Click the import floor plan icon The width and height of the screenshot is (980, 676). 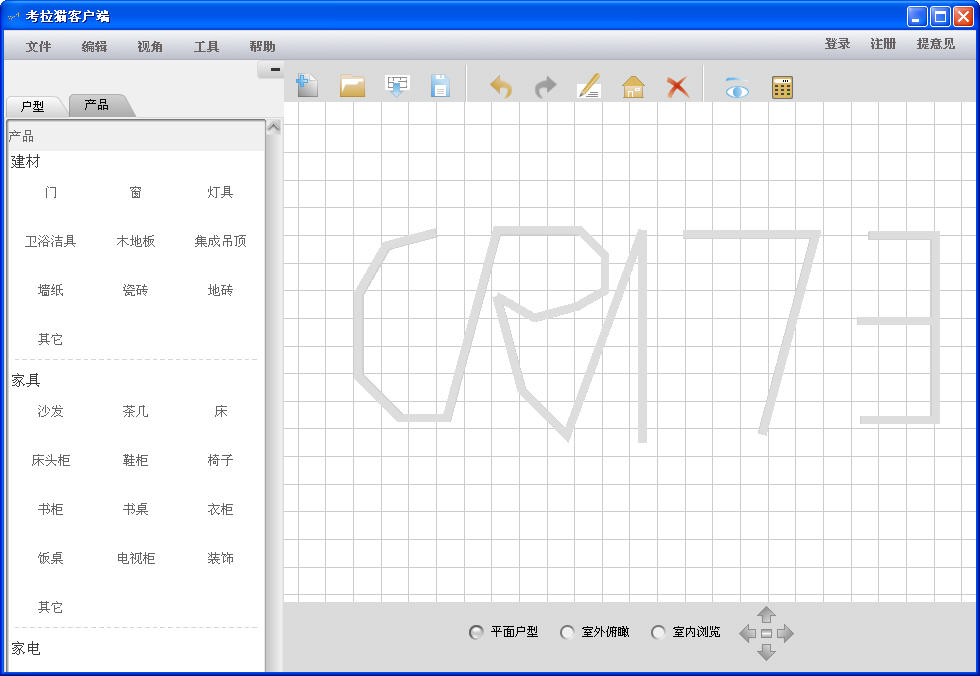[x=397, y=86]
